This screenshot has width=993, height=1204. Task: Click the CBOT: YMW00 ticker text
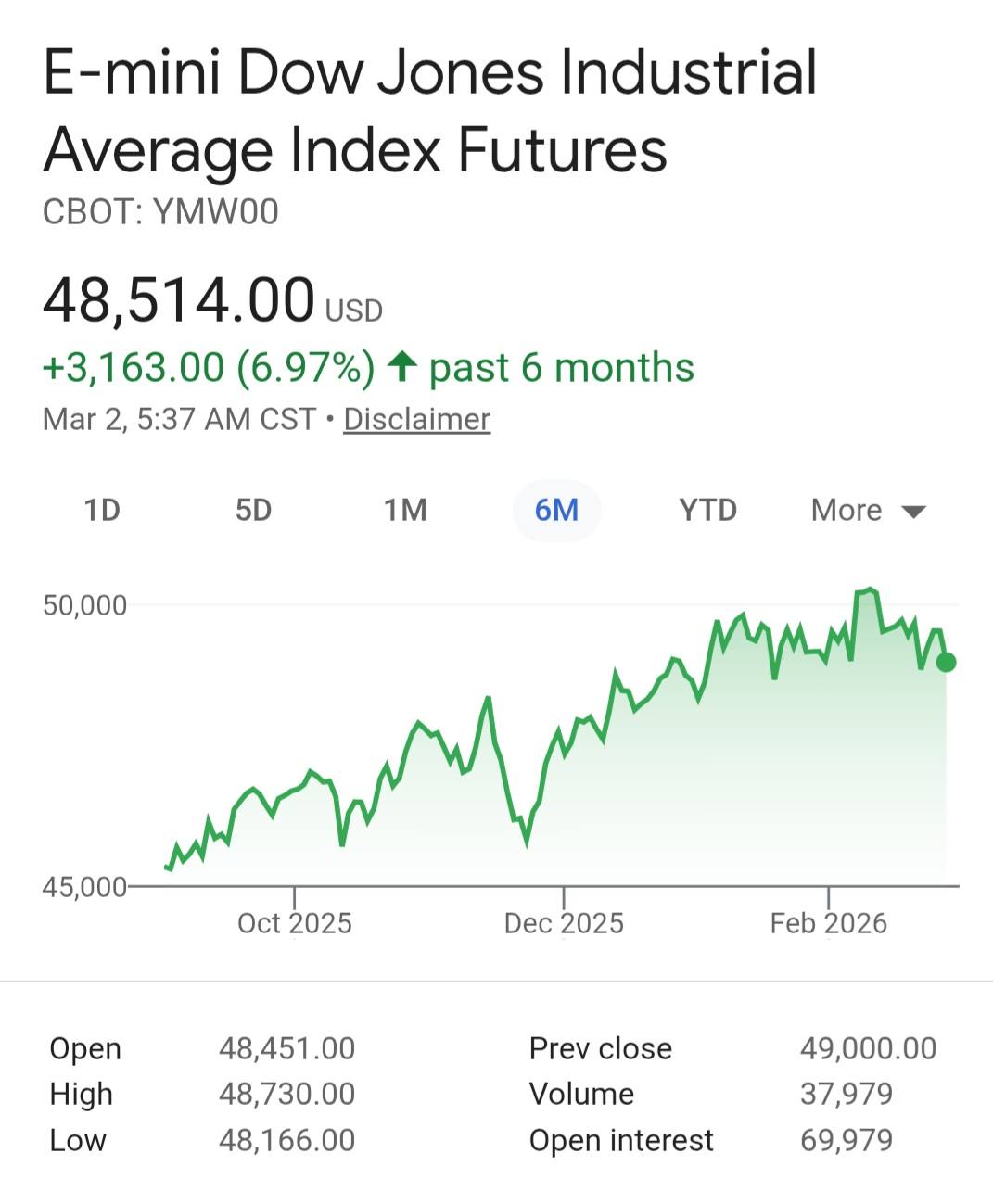pos(160,212)
